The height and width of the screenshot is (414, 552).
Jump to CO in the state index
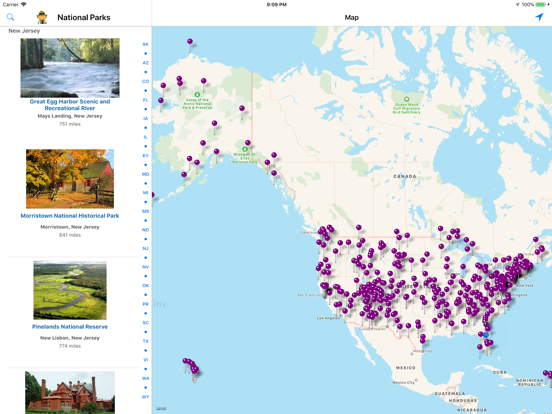point(145,81)
